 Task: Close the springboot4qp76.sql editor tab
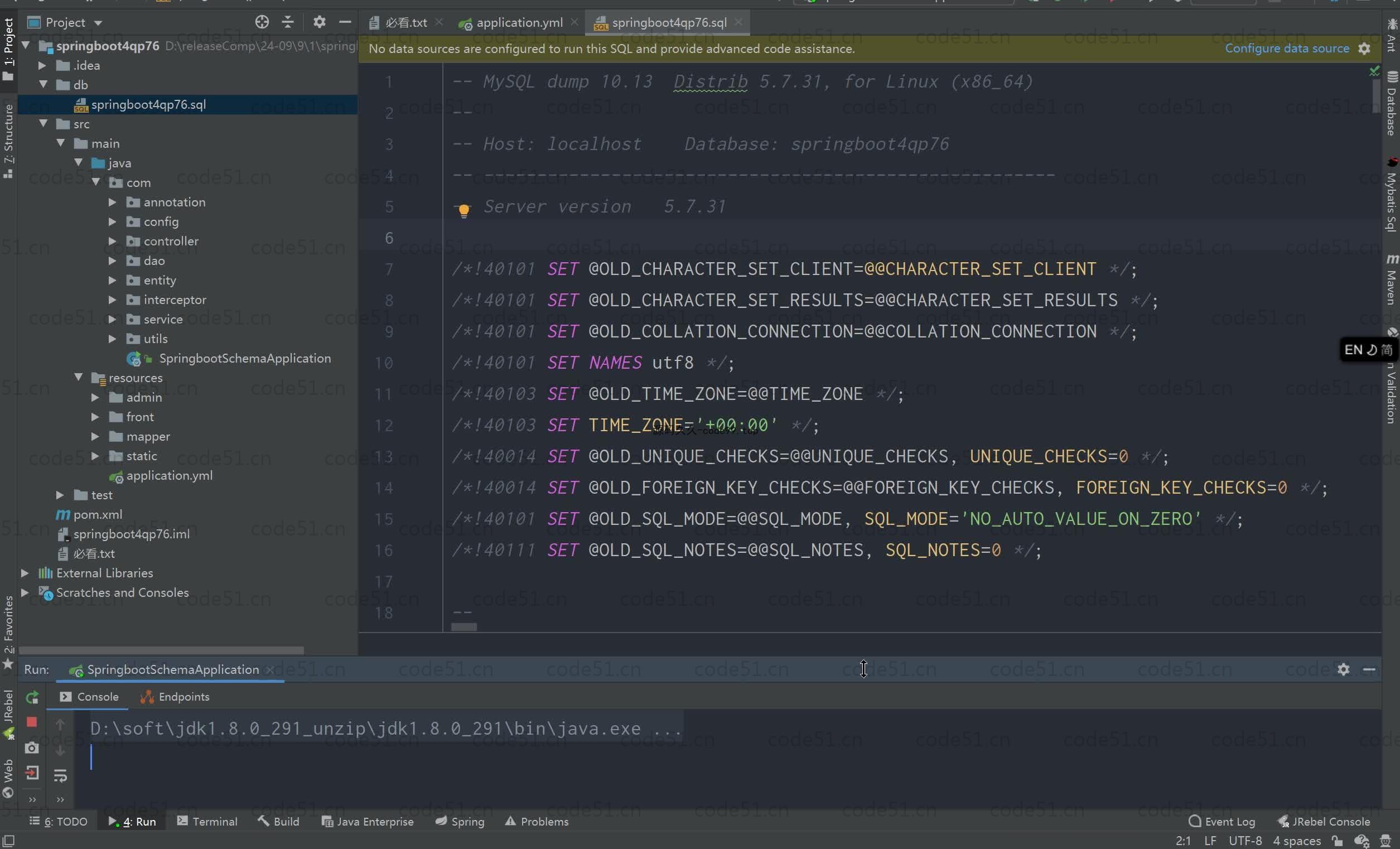tap(738, 22)
